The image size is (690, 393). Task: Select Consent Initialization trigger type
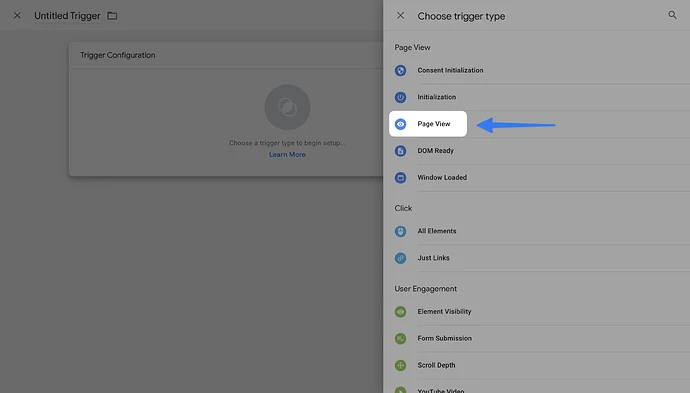pyautogui.click(x=450, y=70)
